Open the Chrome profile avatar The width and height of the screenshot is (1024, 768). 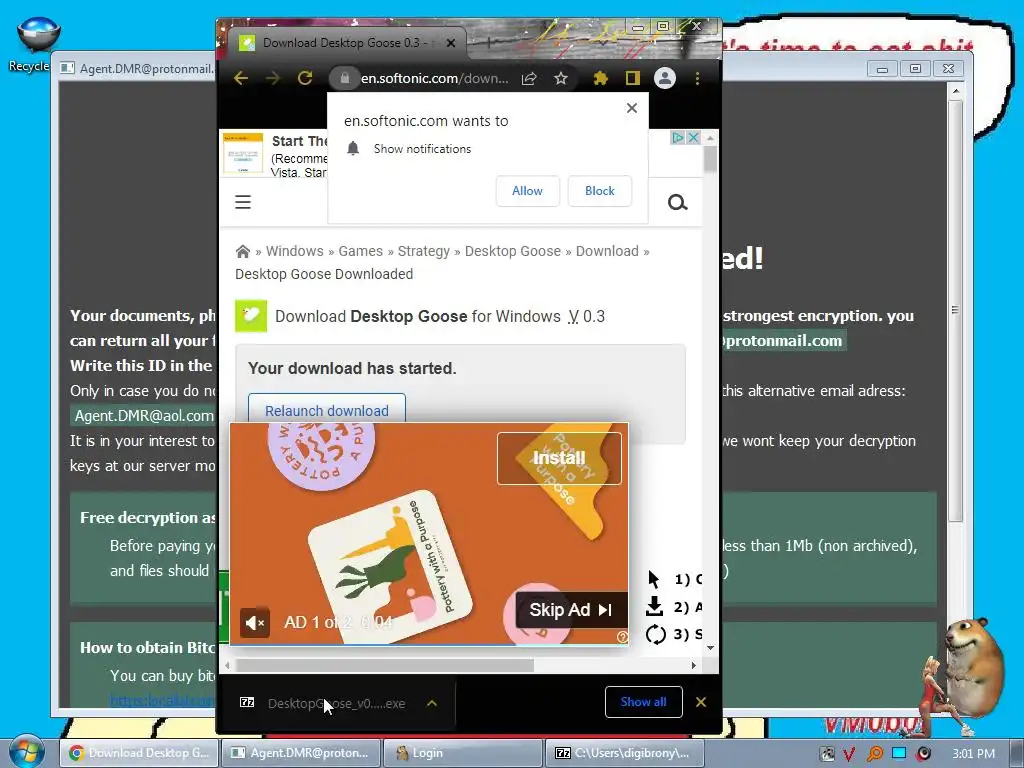[665, 78]
